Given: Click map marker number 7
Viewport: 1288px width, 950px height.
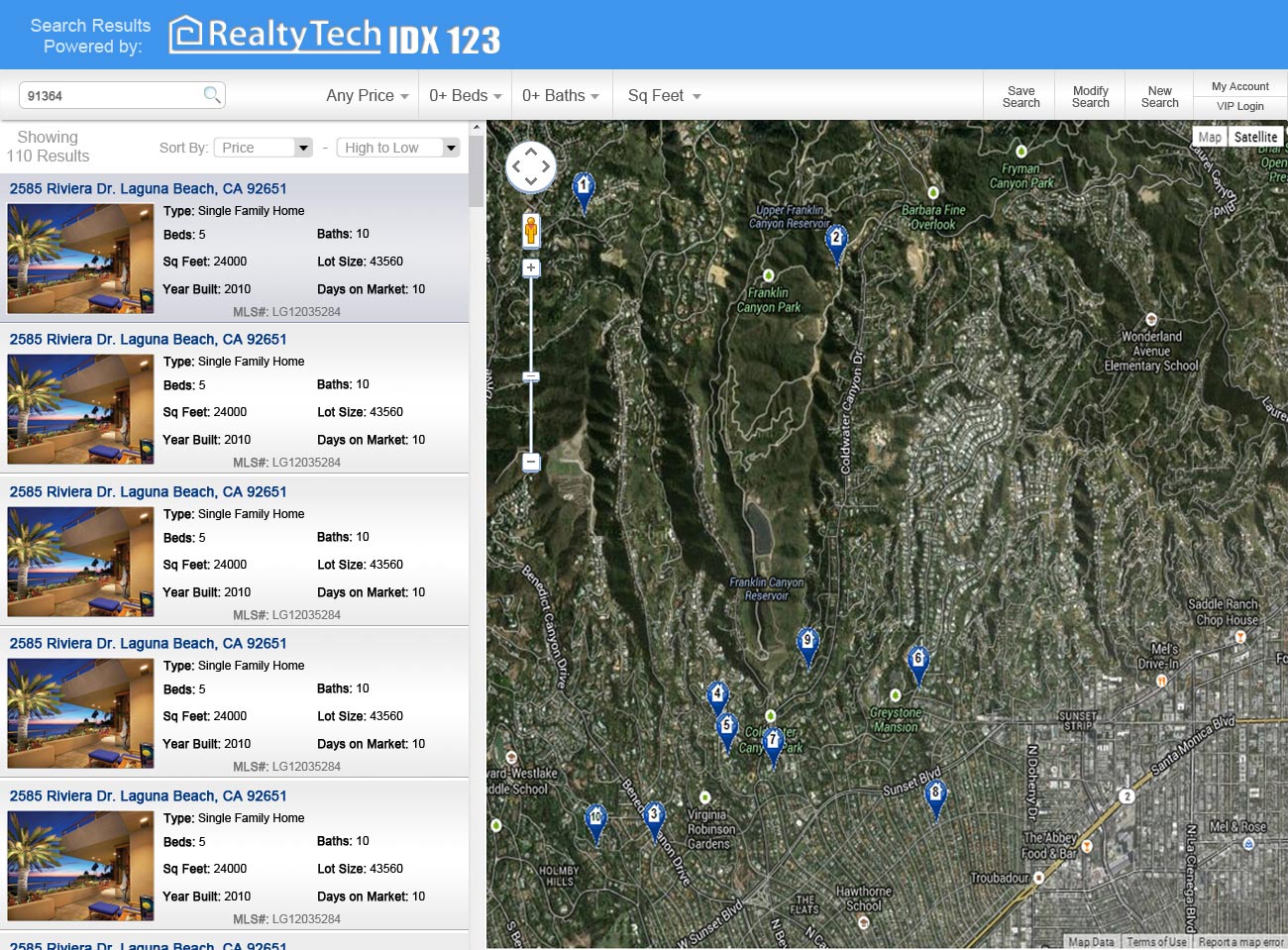Looking at the screenshot, I should tap(773, 747).
